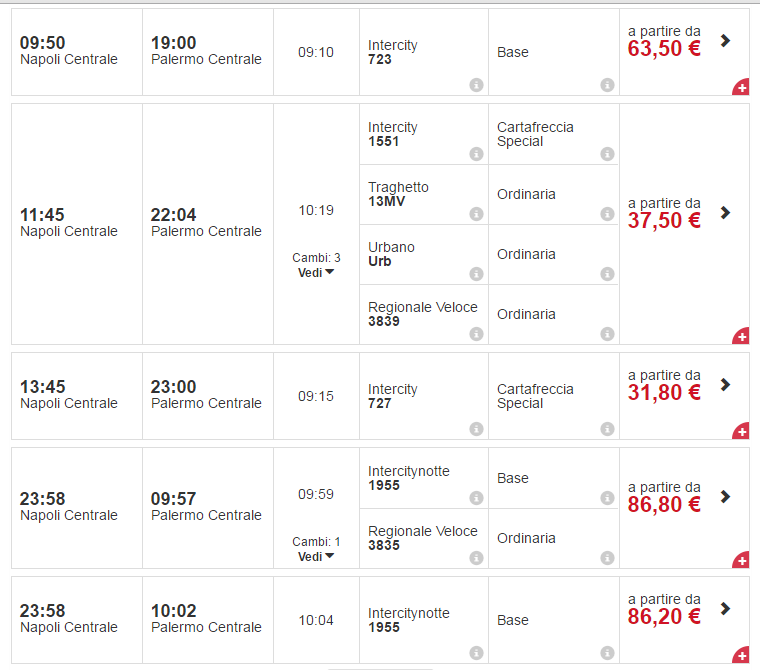Click red plus icon on 63,50 € trip

click(x=741, y=88)
